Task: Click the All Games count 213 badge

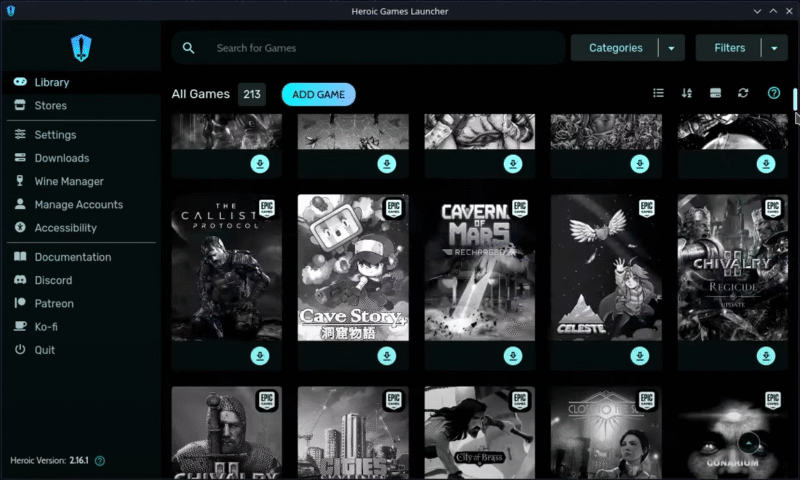Action: tap(252, 94)
